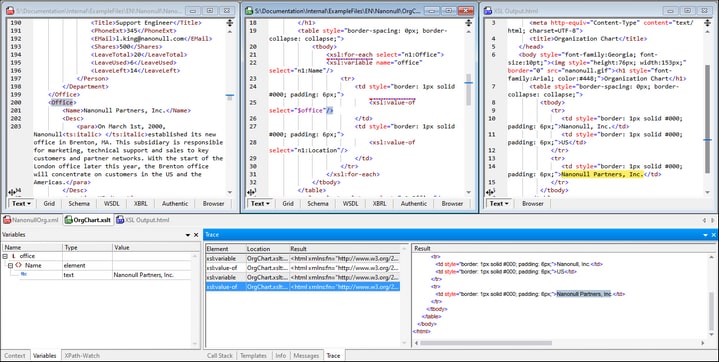Close the Trace panel with its X icon
The height and width of the screenshot is (362, 719).
(x=713, y=235)
